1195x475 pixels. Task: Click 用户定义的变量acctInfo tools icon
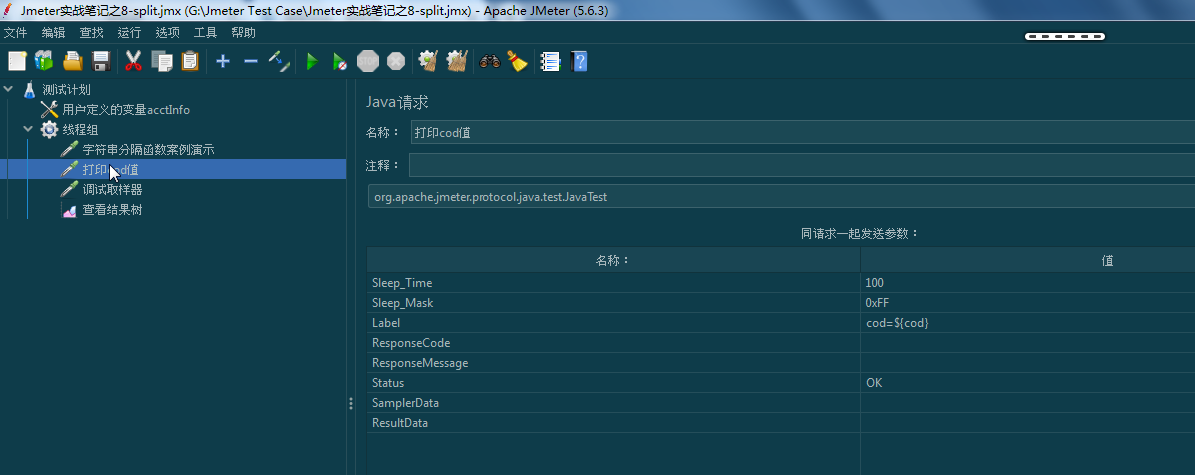[x=50, y=109]
